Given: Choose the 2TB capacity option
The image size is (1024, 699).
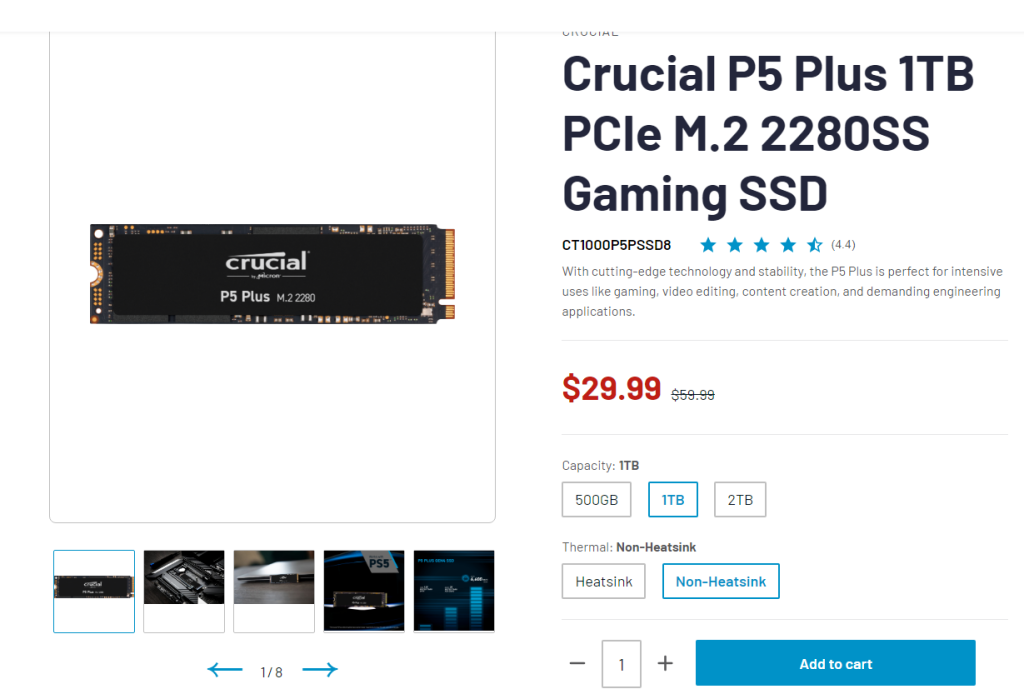Looking at the screenshot, I should (x=740, y=500).
